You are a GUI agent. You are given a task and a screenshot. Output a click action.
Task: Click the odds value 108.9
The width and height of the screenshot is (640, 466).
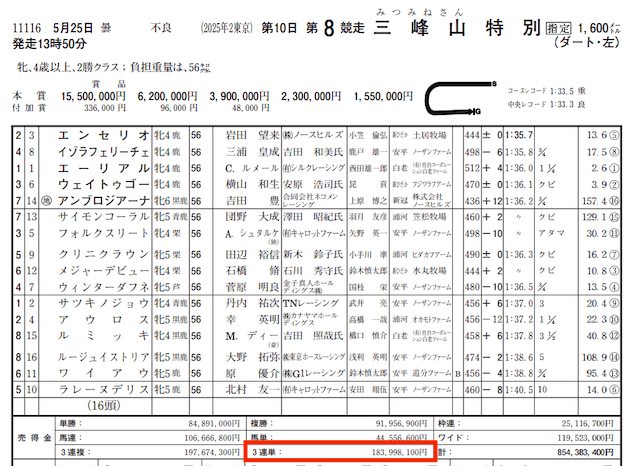(x=595, y=357)
